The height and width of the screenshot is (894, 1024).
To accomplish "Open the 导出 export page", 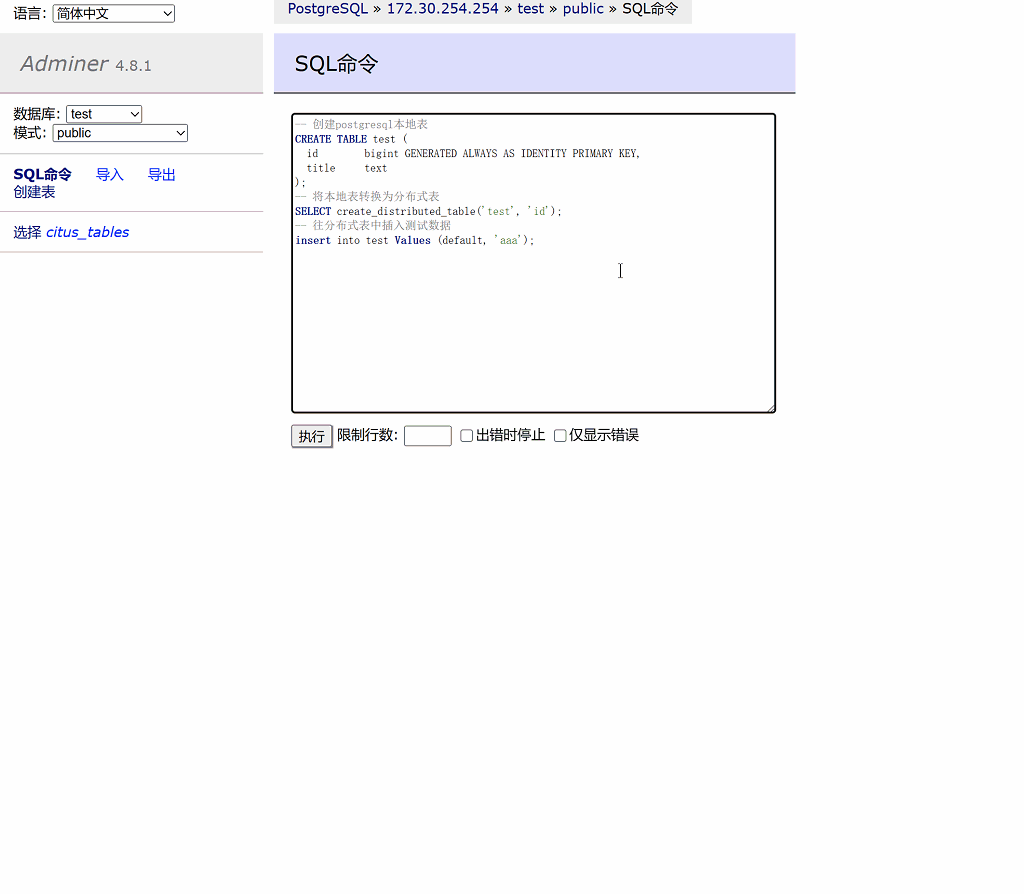I will coord(161,174).
